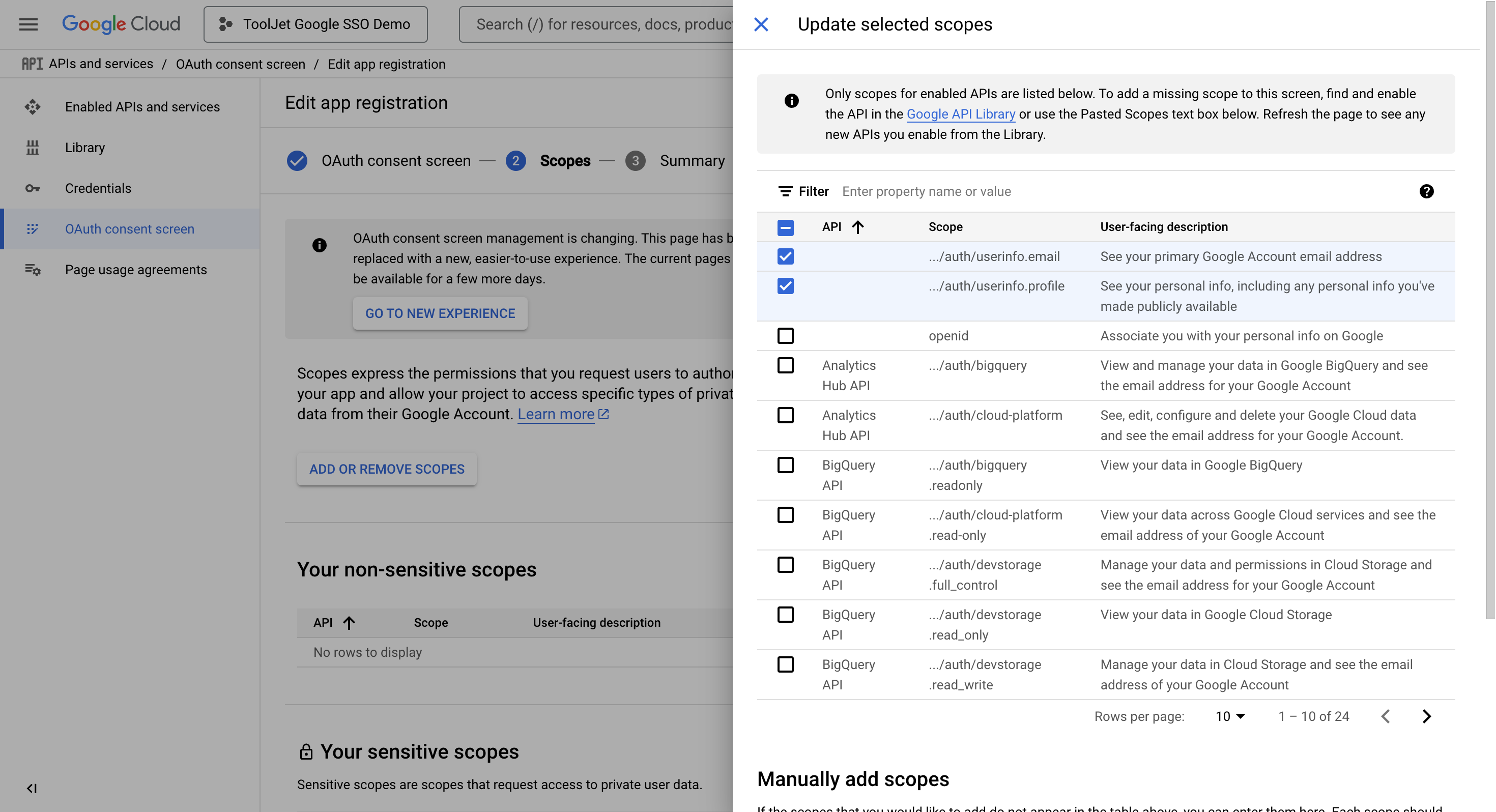1496x812 pixels.
Task: Open Rows per page dropdown
Action: [x=1230, y=716]
